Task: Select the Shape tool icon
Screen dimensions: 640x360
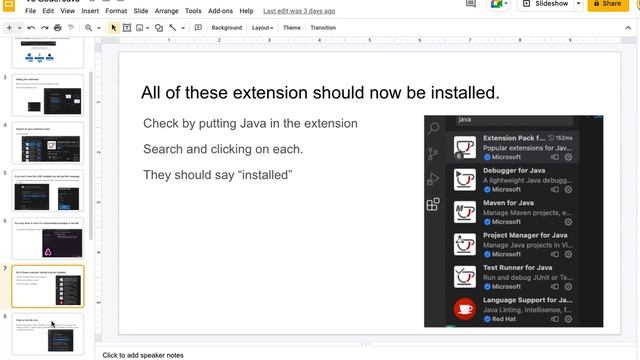Action: pos(159,28)
